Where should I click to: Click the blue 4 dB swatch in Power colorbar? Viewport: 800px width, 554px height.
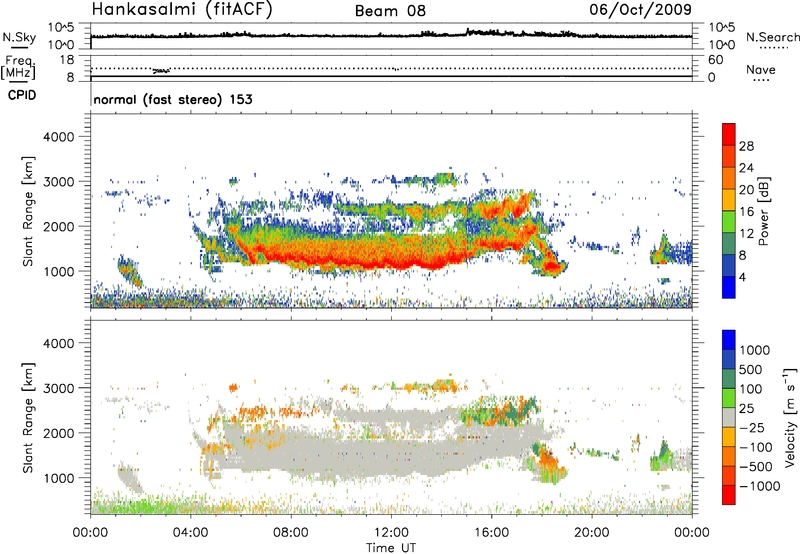point(729,287)
